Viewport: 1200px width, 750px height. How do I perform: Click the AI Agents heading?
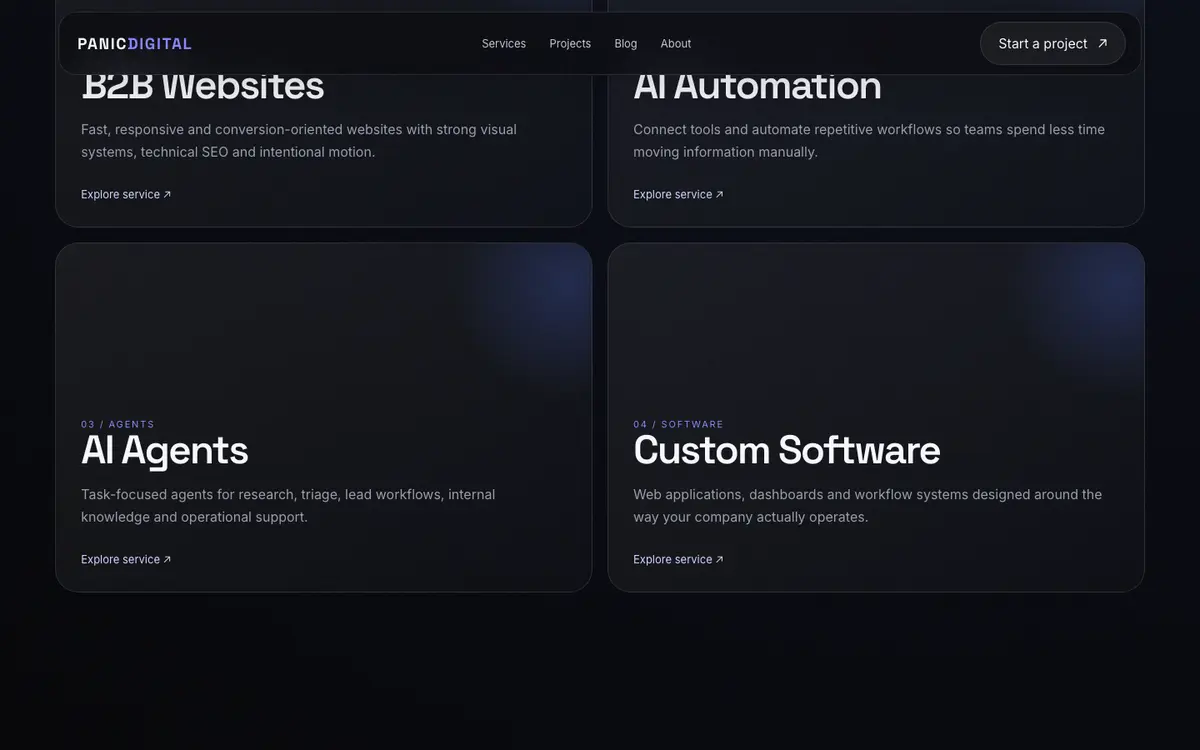165,451
